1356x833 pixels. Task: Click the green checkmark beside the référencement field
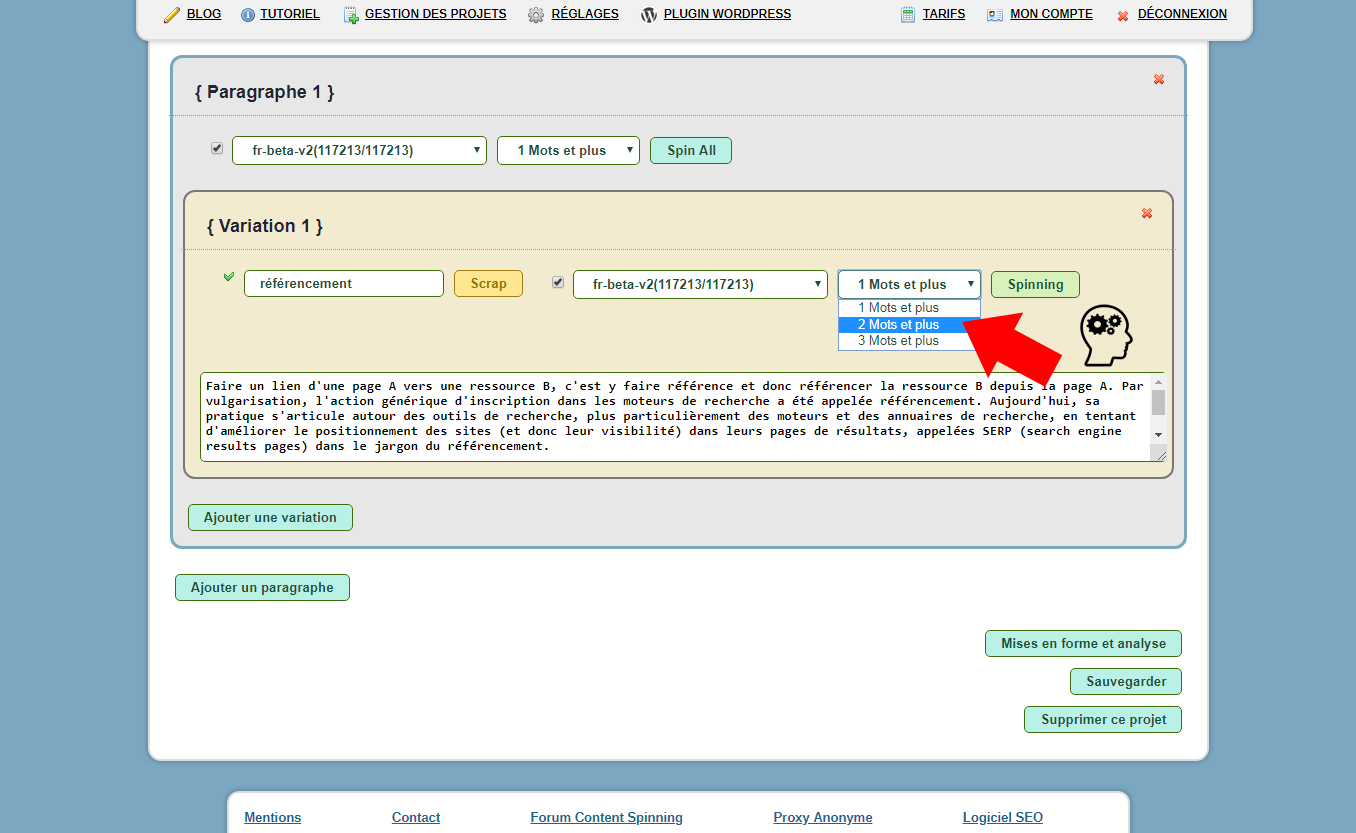point(229,276)
